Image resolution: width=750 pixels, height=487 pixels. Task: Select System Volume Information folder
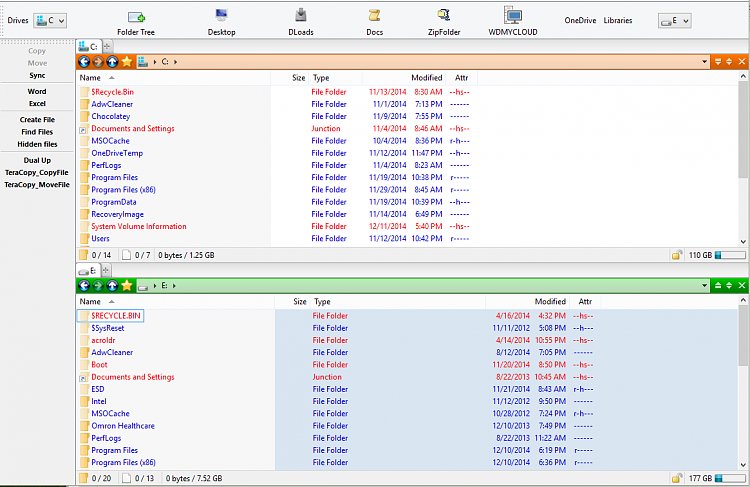[139, 226]
